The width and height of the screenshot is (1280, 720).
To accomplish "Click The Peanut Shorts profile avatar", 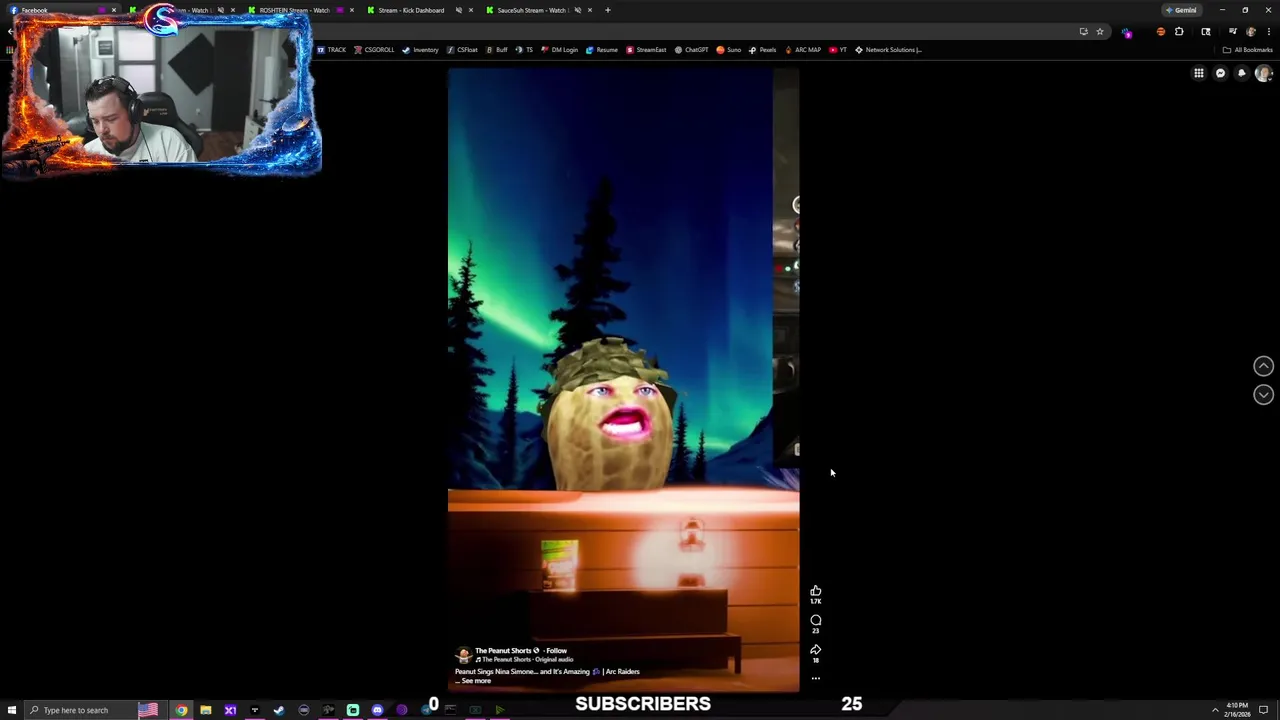I will 463,655.
